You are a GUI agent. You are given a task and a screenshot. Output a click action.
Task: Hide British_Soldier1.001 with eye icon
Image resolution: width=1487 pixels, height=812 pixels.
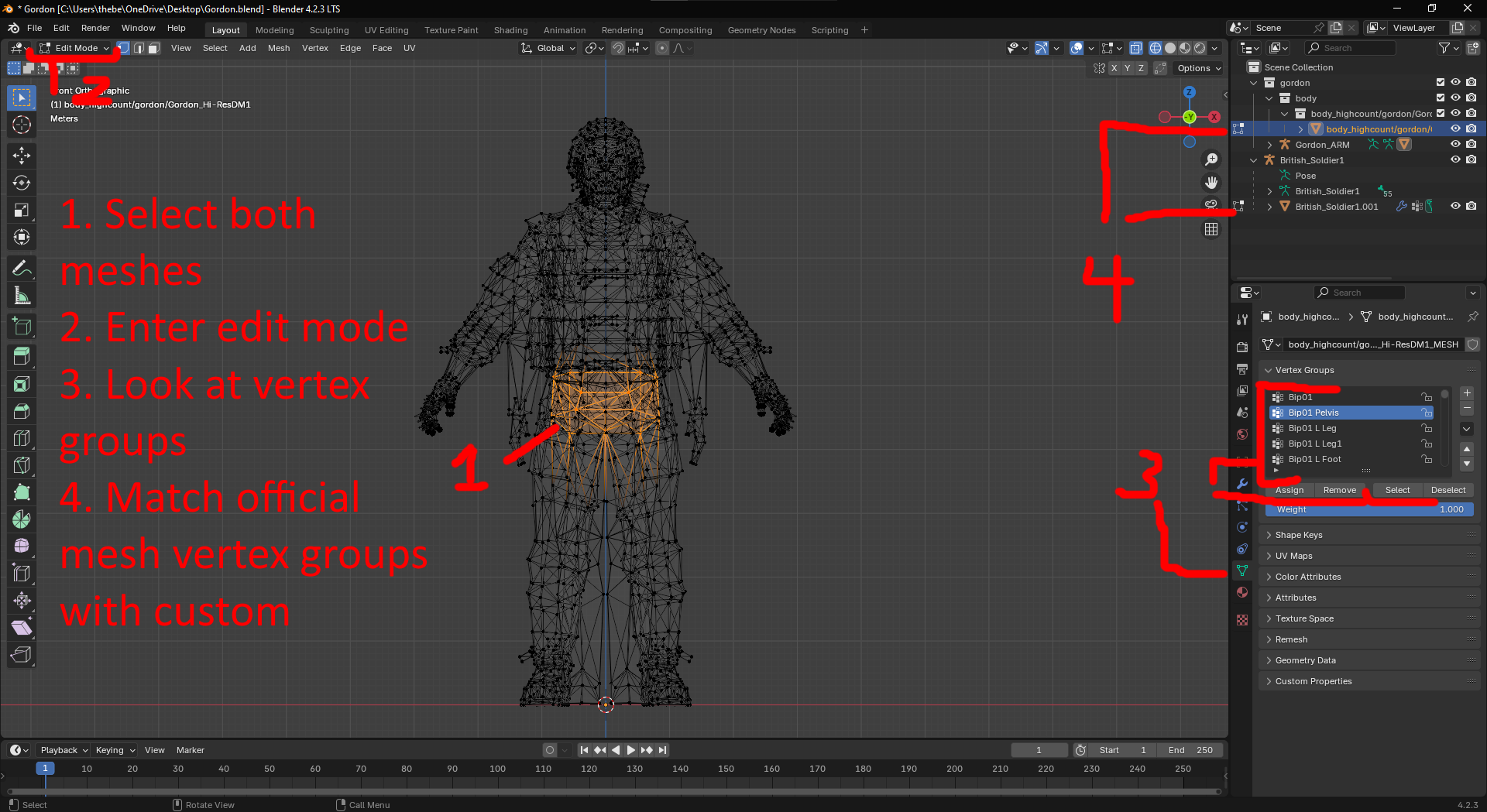pyautogui.click(x=1455, y=207)
